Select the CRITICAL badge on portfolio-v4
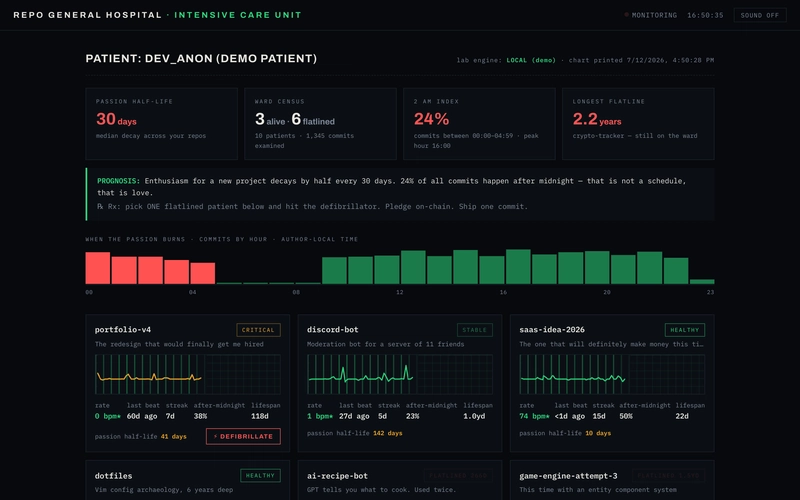800x500 pixels. point(258,330)
